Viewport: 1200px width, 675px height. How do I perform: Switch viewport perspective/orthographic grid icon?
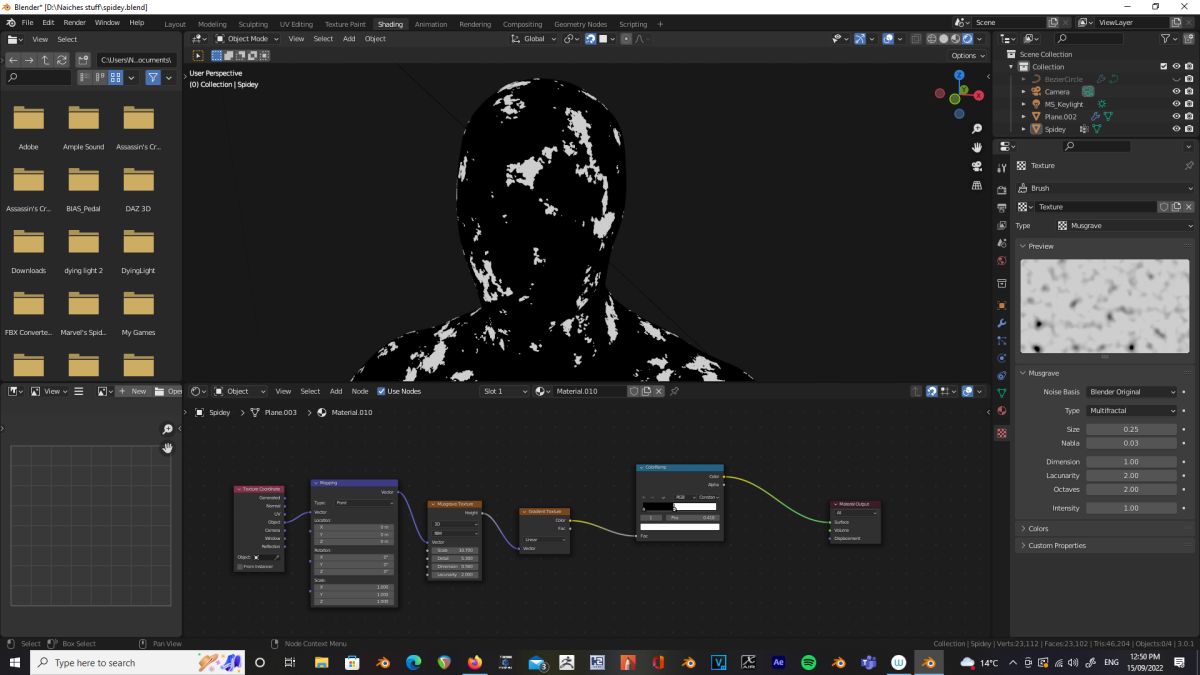977,185
